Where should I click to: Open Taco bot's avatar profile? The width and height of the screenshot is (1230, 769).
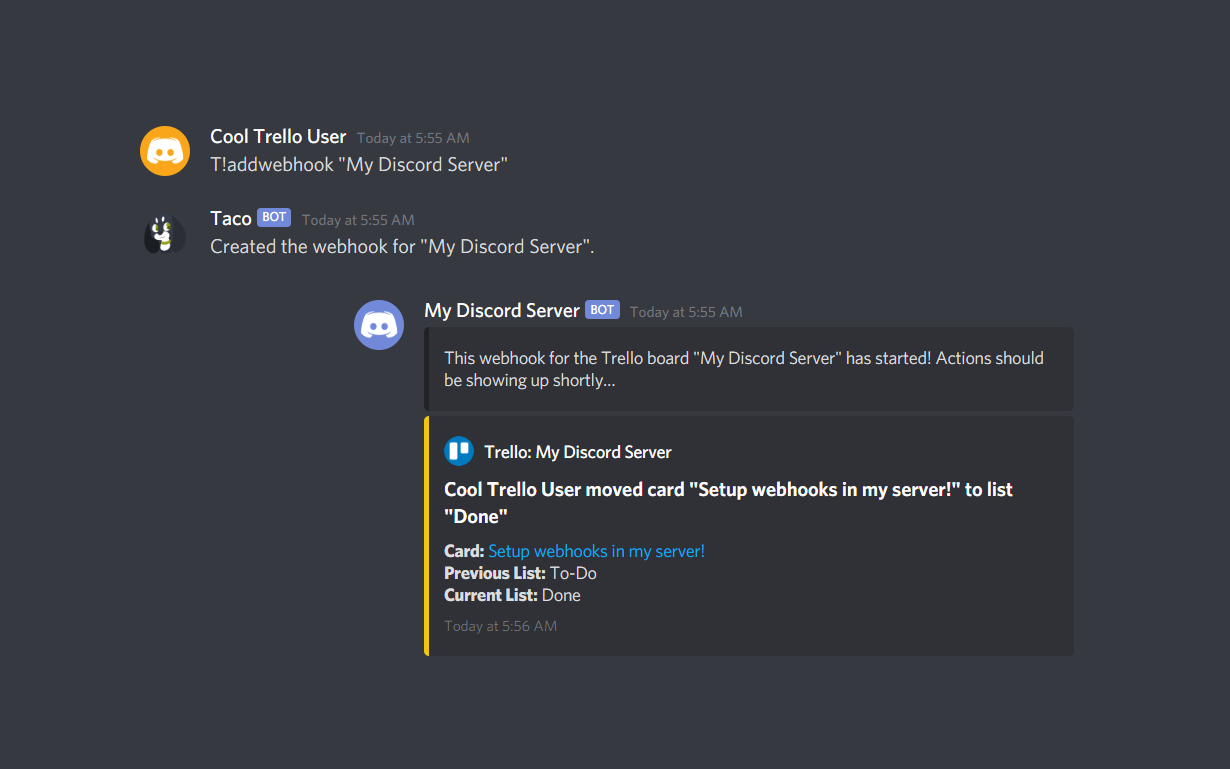[165, 234]
